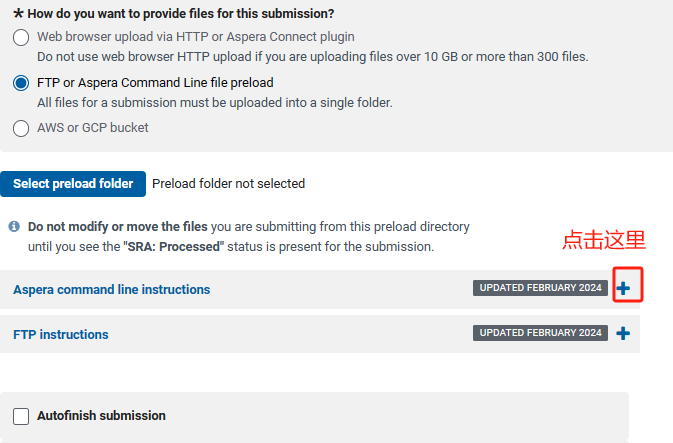This screenshot has height=443, width=673.
Task: Click Updated February 2024 badge in FTP row
Action: click(540, 333)
